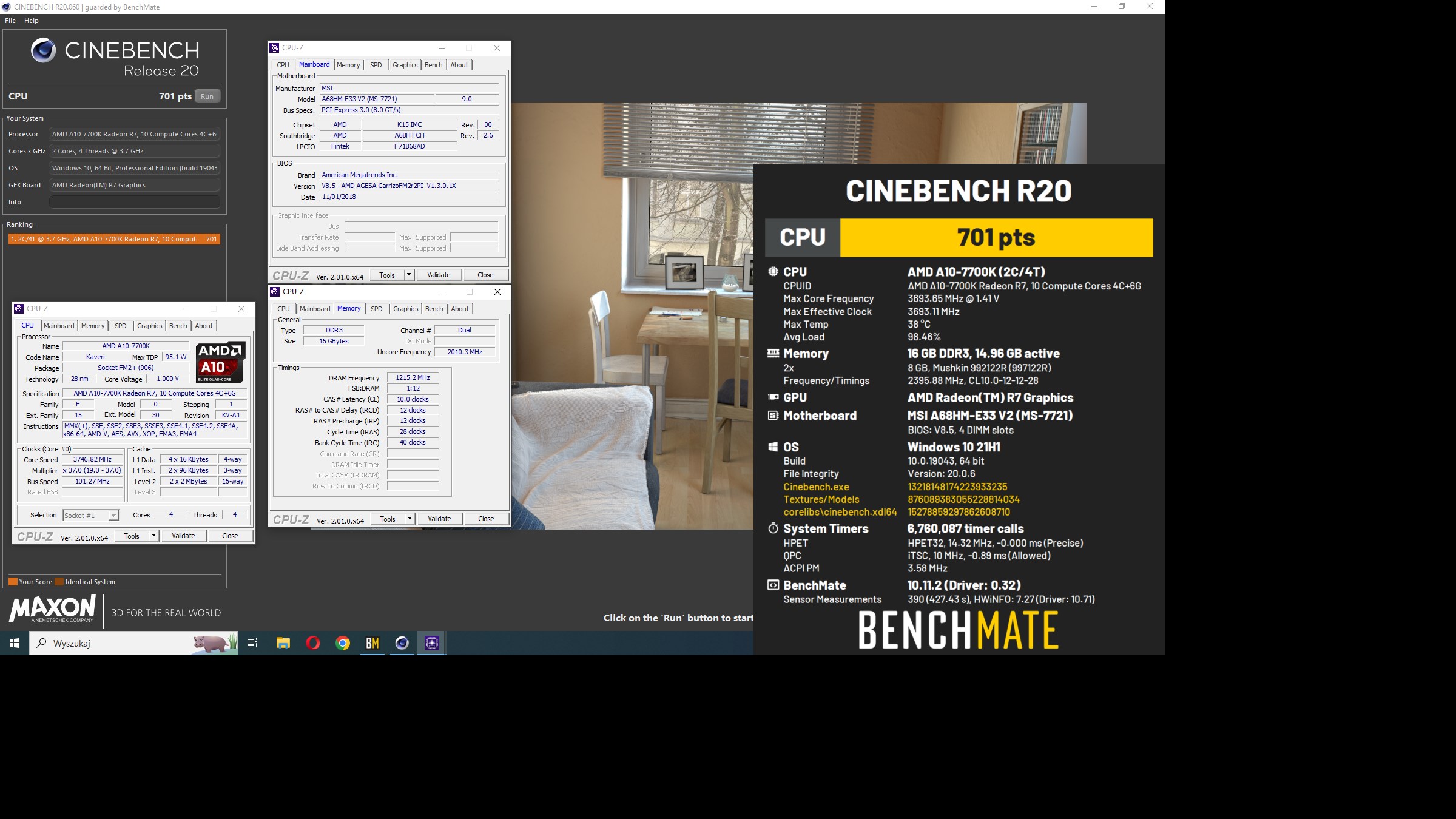The height and width of the screenshot is (819, 1456).
Task: Click Uncore Frequency value 2010.3 MHz
Action: [x=465, y=352]
